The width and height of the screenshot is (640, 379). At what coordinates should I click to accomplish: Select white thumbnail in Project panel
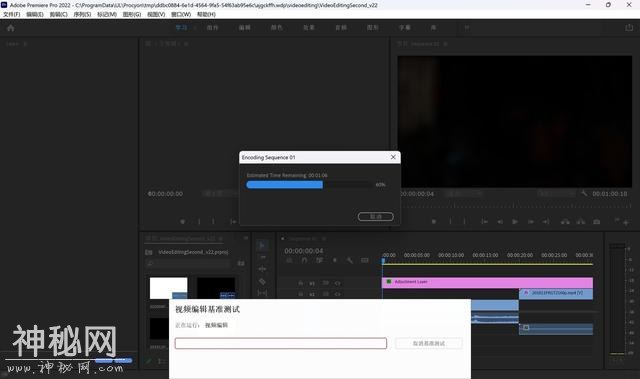(169, 288)
